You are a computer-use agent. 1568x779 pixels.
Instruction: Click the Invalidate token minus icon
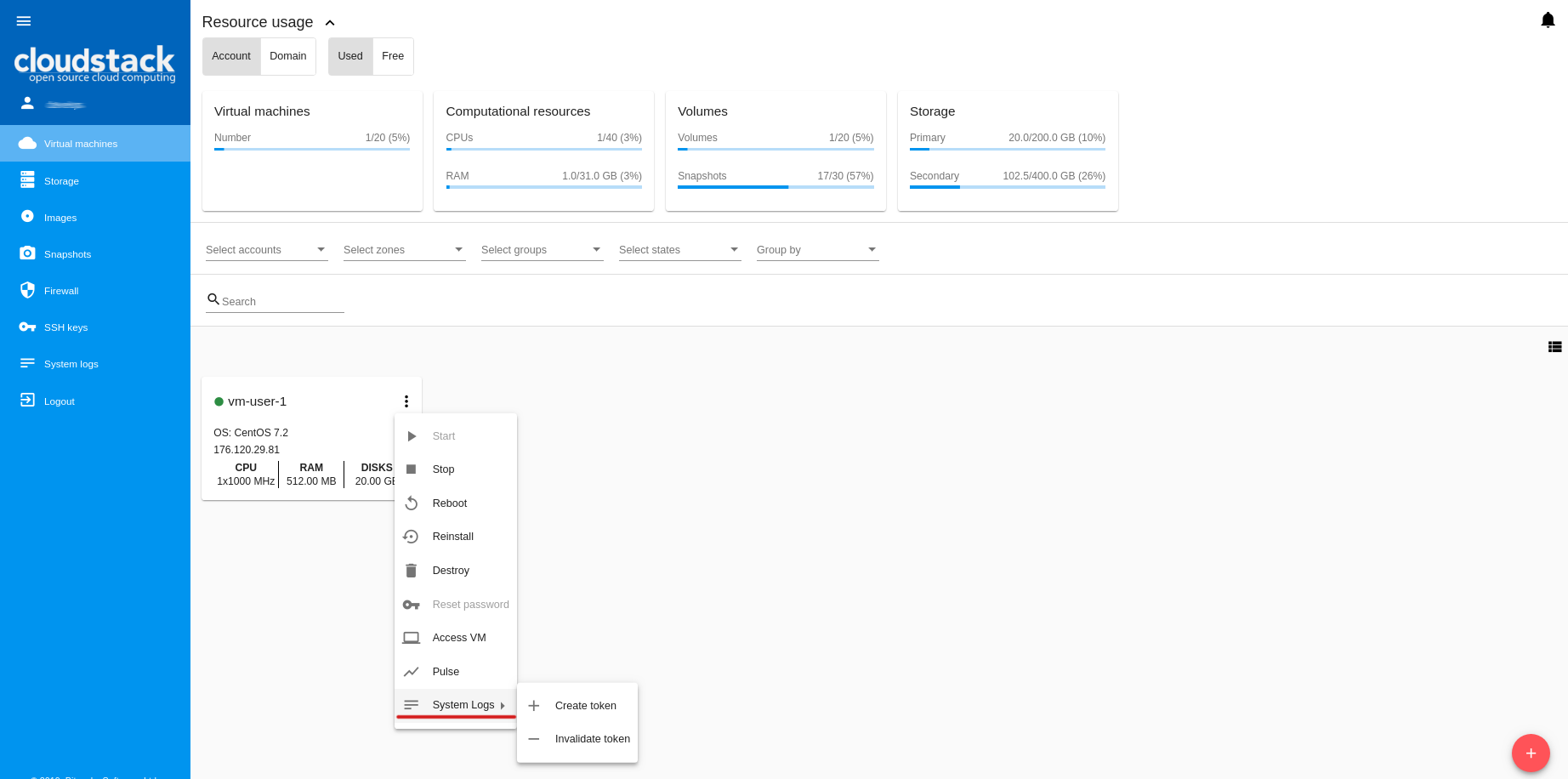534,739
